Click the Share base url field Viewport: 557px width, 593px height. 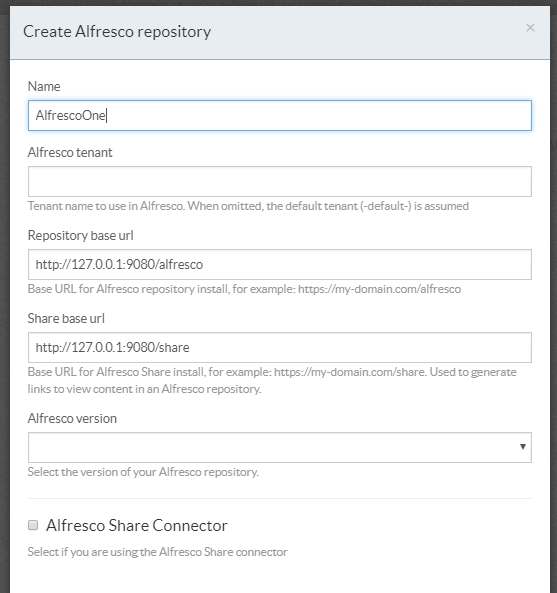click(x=280, y=348)
